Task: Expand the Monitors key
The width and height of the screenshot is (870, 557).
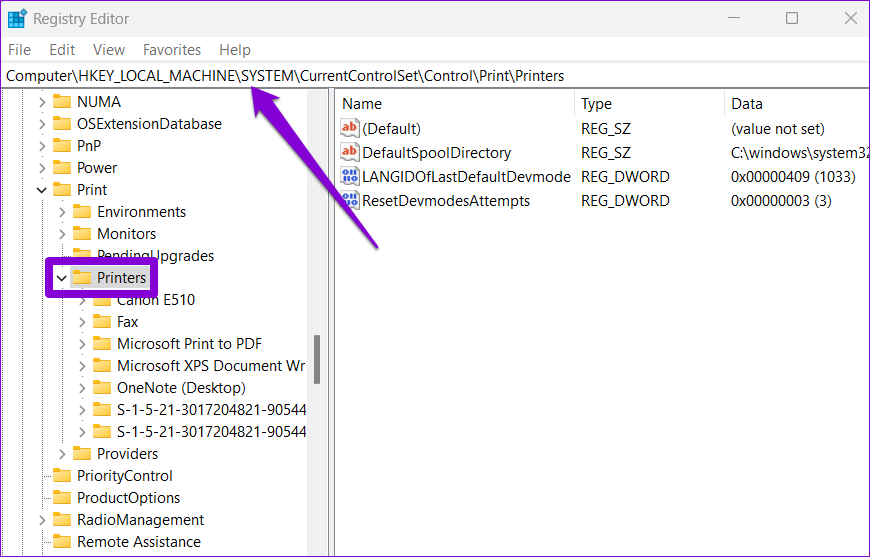Action: tap(62, 234)
